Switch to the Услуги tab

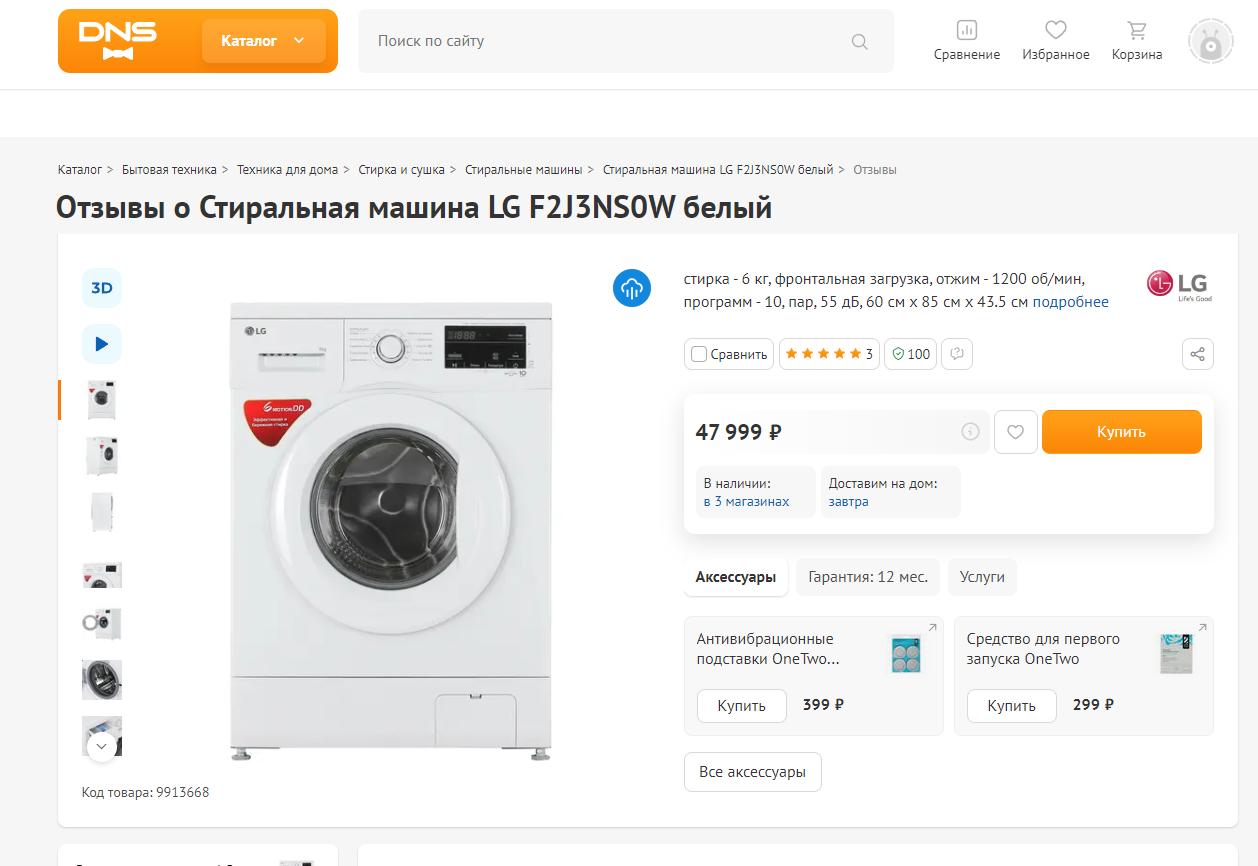point(982,577)
